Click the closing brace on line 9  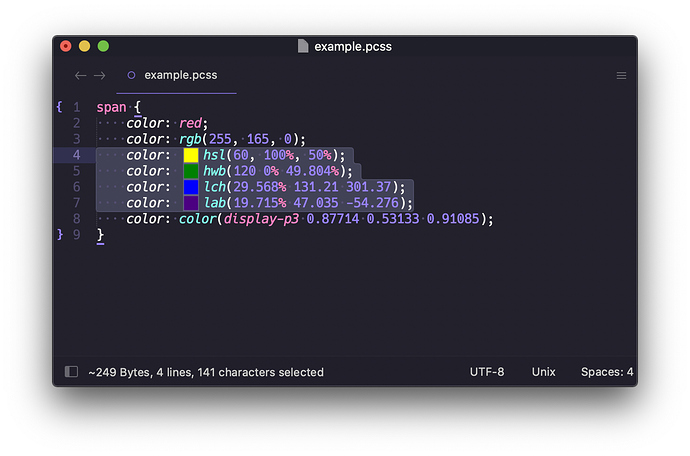[100, 235]
